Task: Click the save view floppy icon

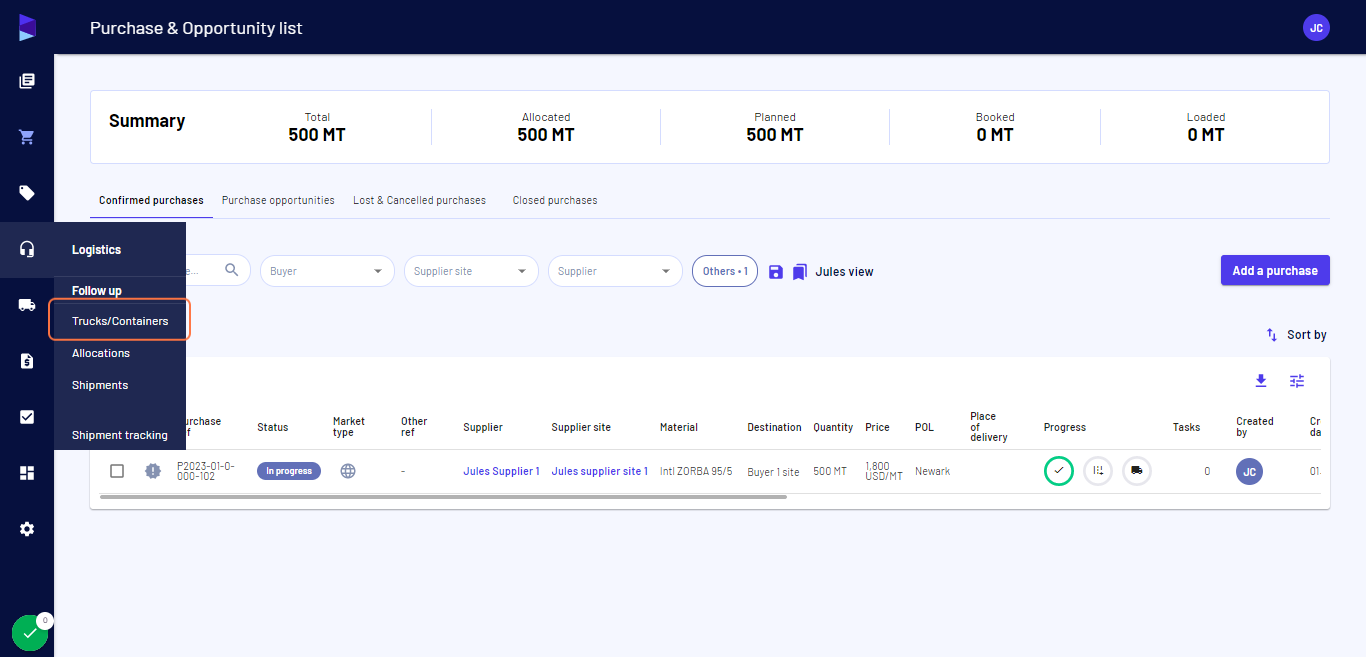Action: 775,271
